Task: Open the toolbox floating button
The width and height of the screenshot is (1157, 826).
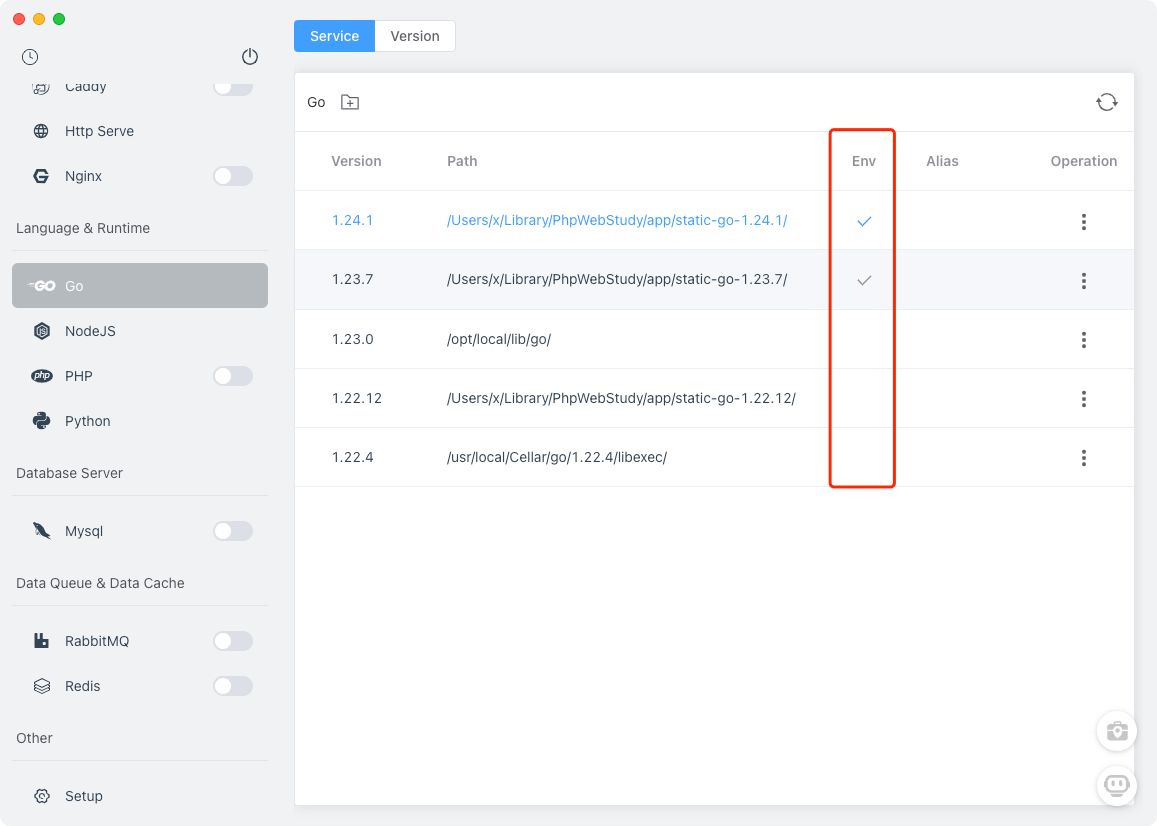Action: (1116, 731)
